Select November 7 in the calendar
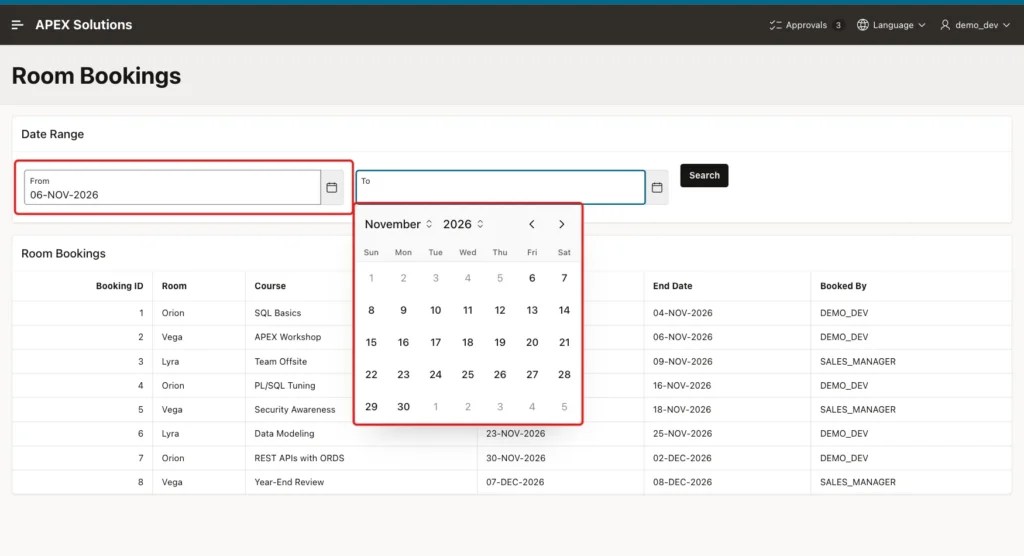This screenshot has width=1024, height=556. point(564,278)
